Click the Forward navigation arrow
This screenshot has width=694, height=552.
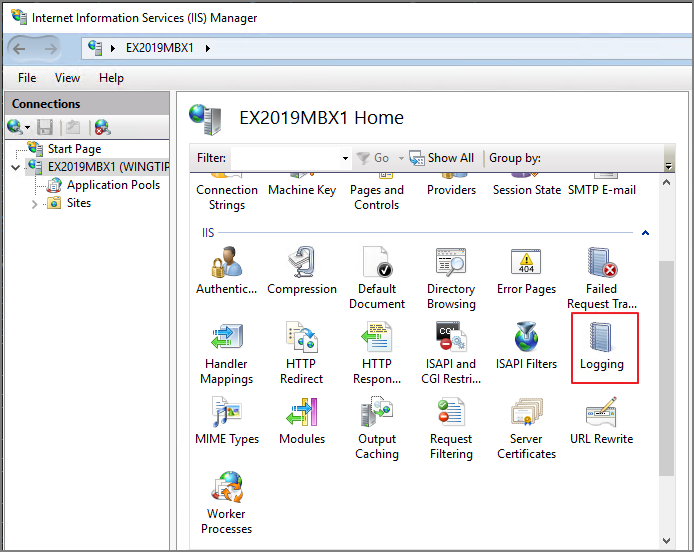click(50, 48)
